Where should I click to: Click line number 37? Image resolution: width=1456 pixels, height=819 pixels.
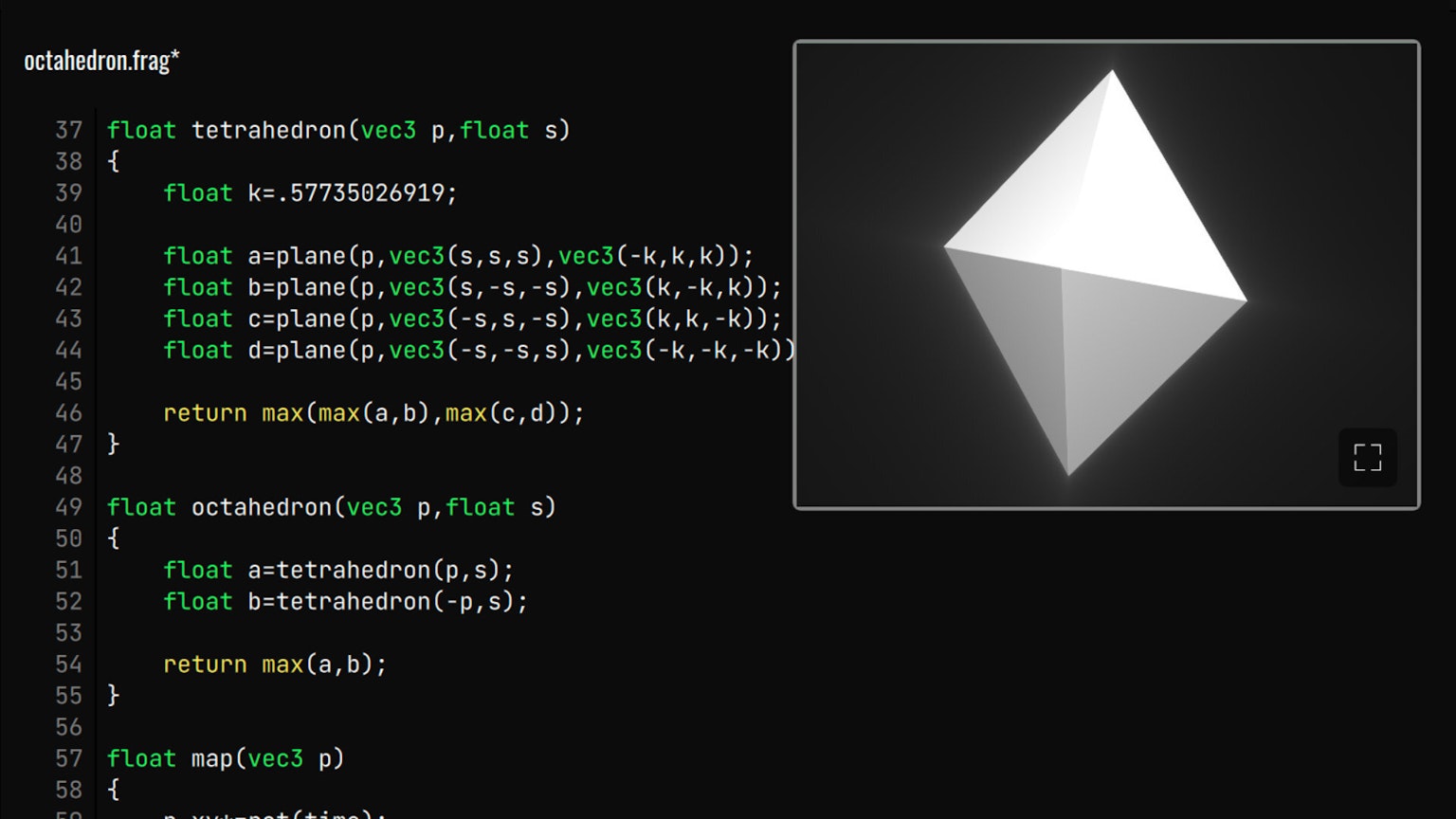point(68,130)
